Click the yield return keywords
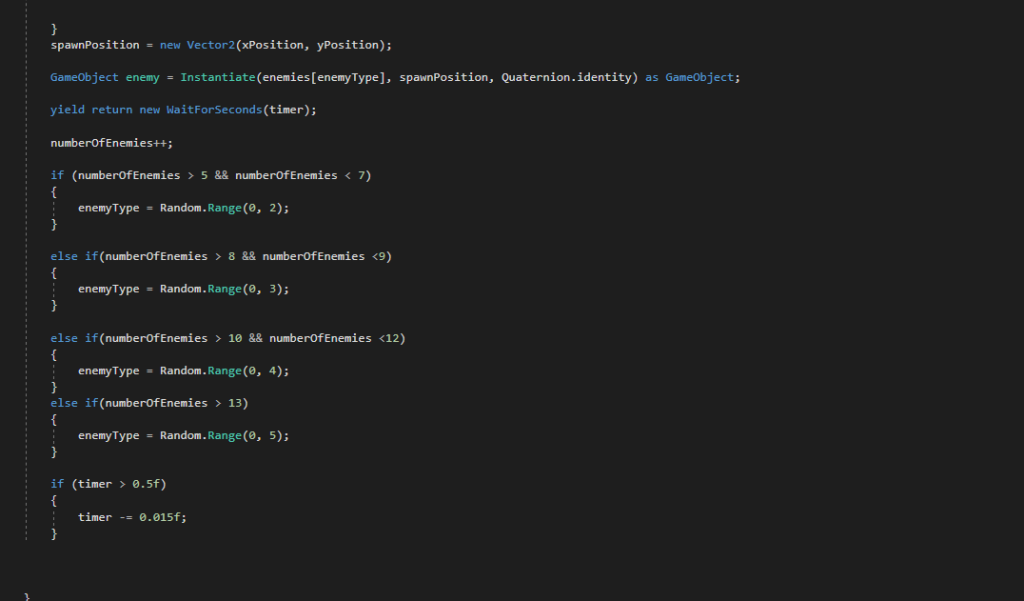 click(82, 110)
